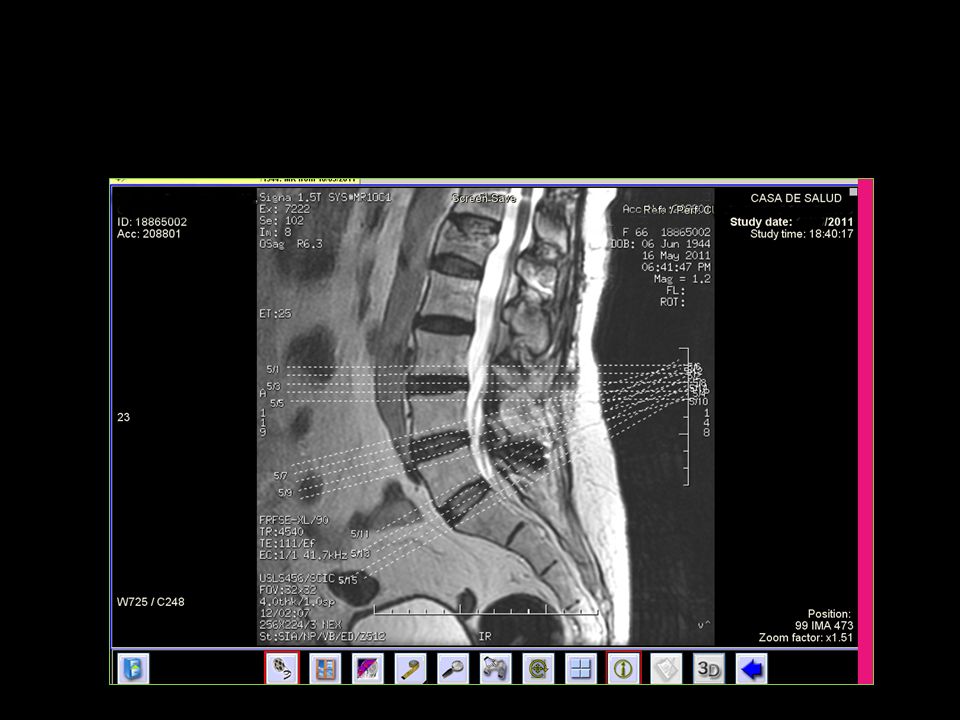960x720 pixels.
Task: Click the 'Zoom factor: x1.51' text
Action: [x=806, y=637]
